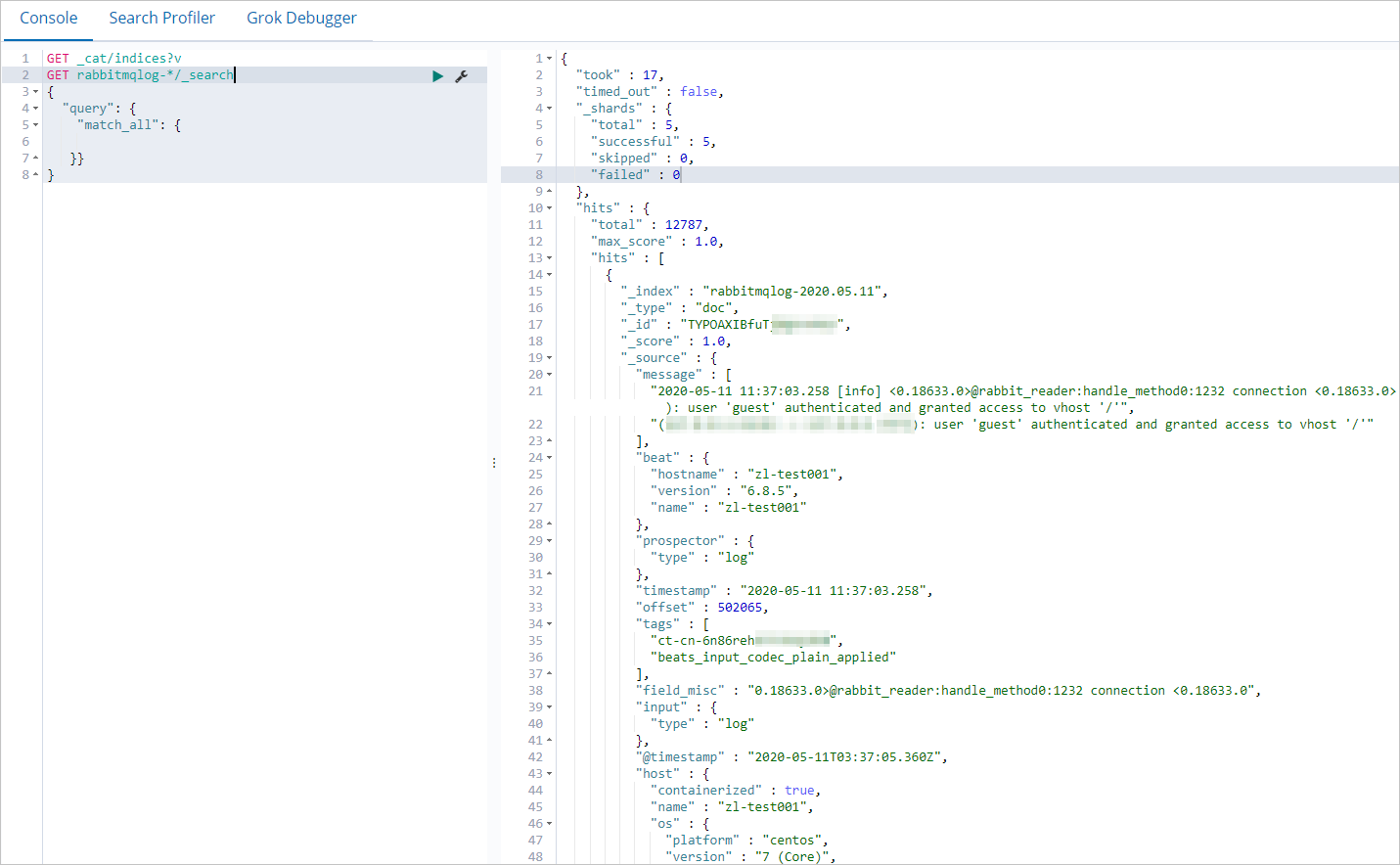Open the Grok Debugger tab
This screenshot has height=865, width=1400.
301,18
